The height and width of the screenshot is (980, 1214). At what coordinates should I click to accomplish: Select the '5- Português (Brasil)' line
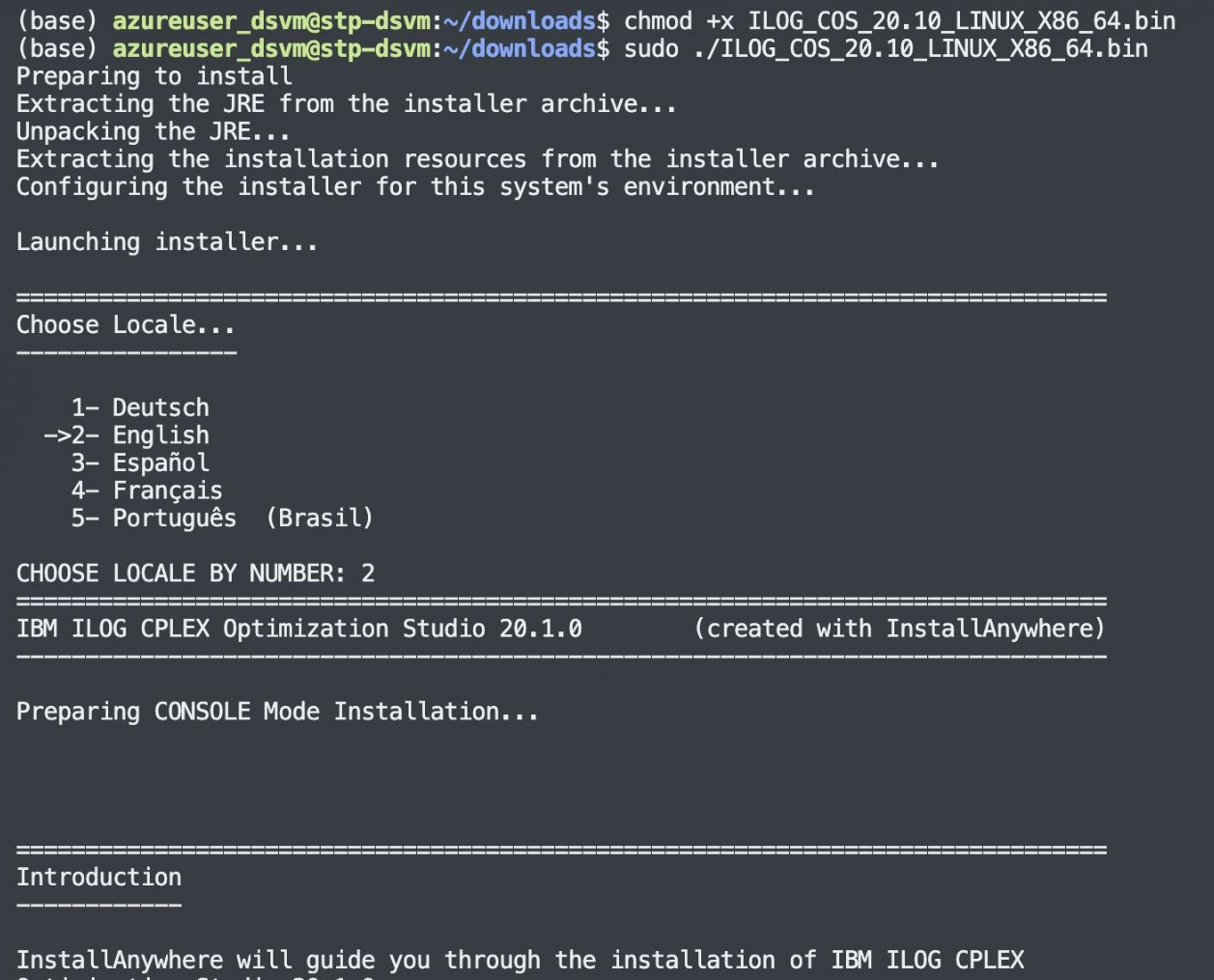coord(222,518)
